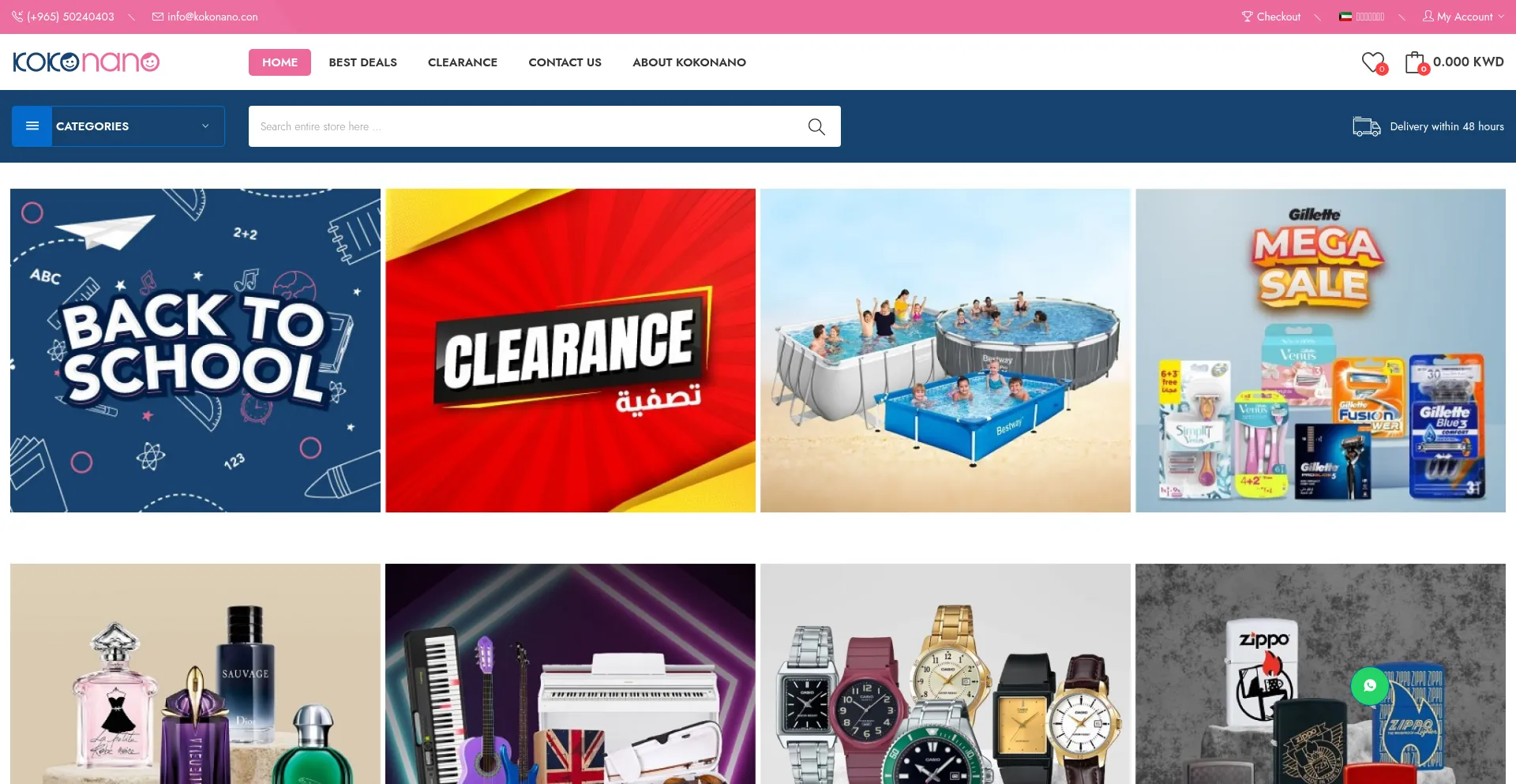Click the email envelope icon
The width and height of the screenshot is (1516, 784).
(158, 17)
